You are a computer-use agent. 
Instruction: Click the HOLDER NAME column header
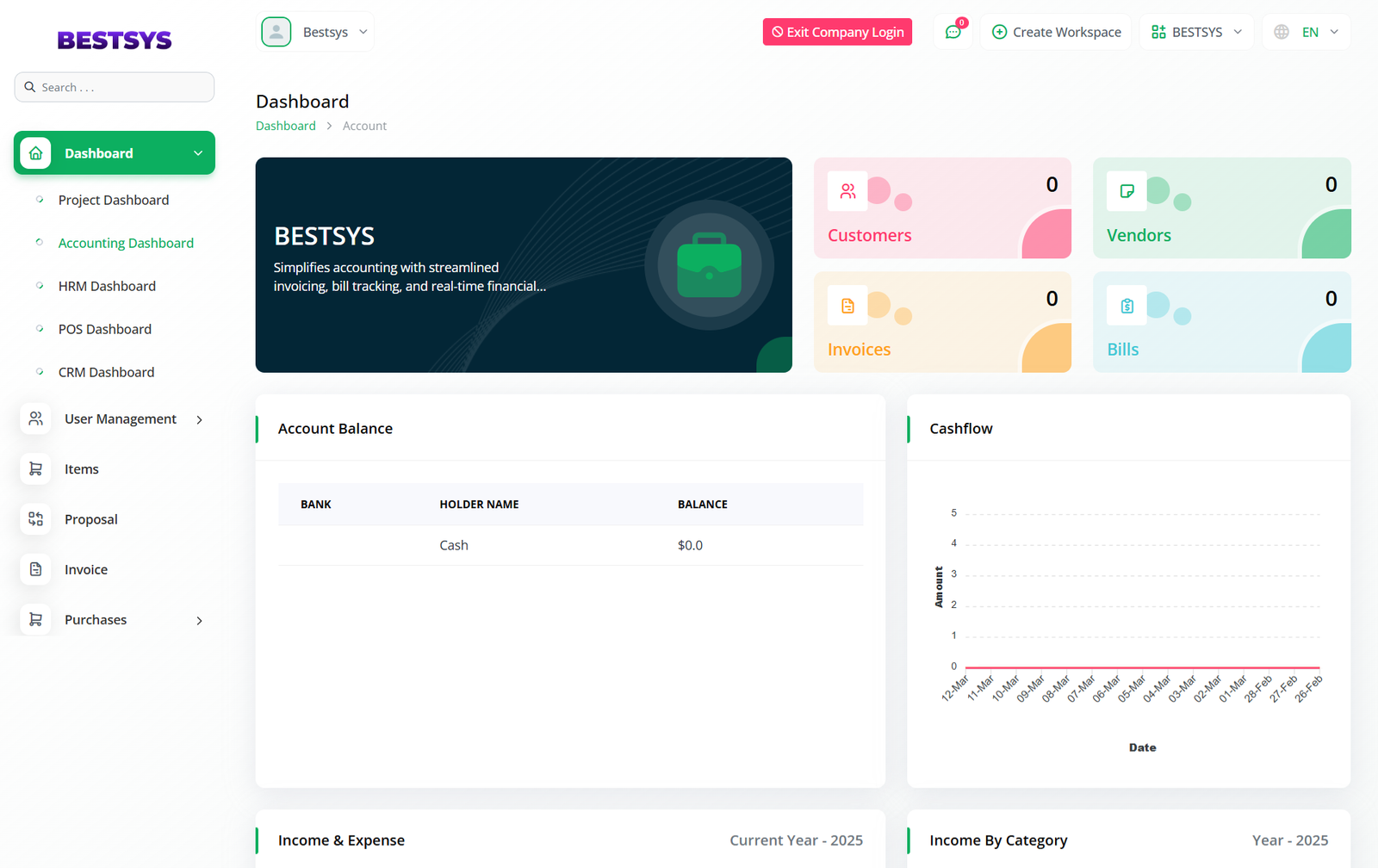(x=479, y=505)
